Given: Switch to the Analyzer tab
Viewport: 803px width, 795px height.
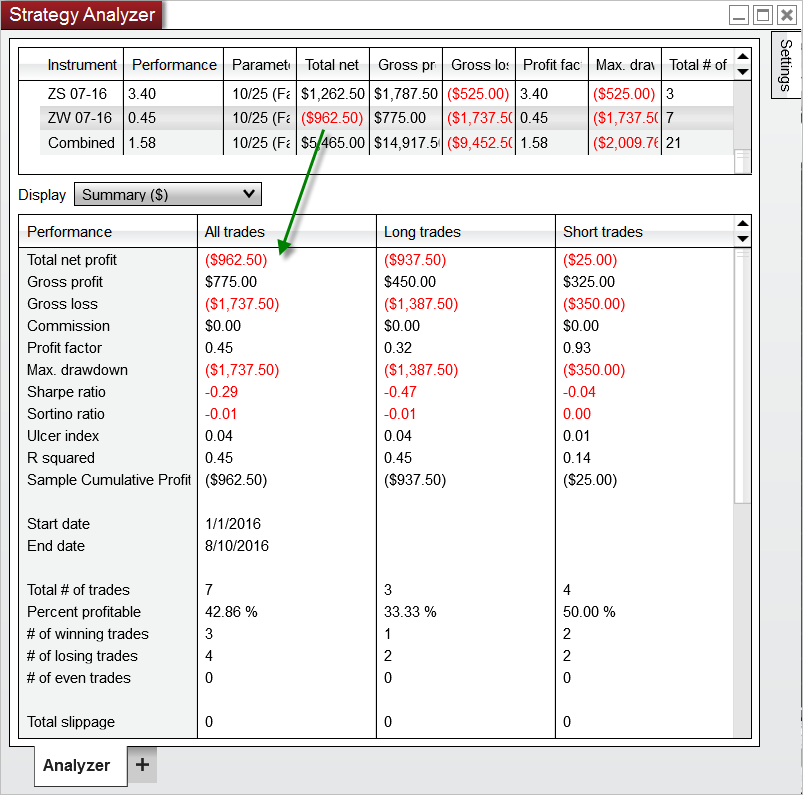Looking at the screenshot, I should point(79,764).
